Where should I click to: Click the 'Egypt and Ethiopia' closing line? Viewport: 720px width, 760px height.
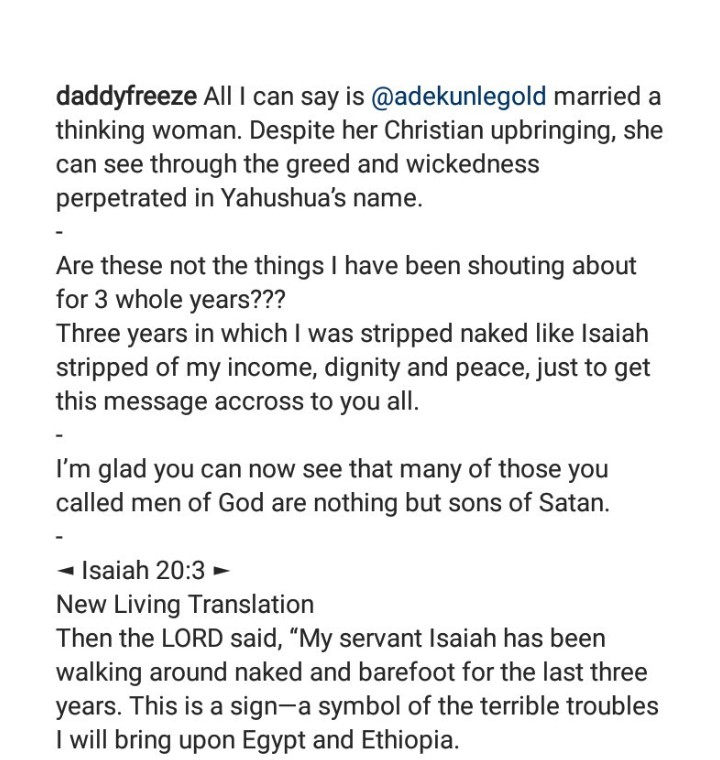point(257,740)
